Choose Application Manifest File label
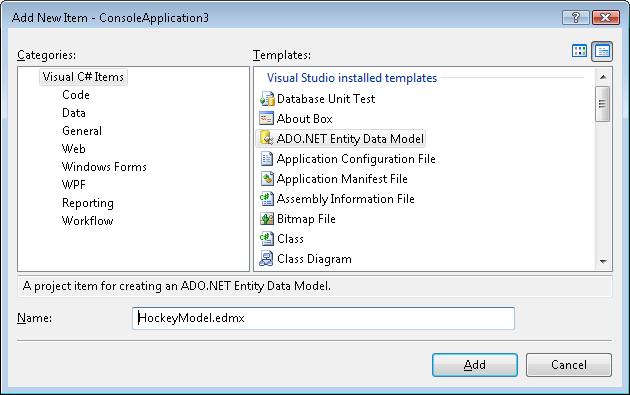Screen dimensions: 630x395 click(342, 179)
